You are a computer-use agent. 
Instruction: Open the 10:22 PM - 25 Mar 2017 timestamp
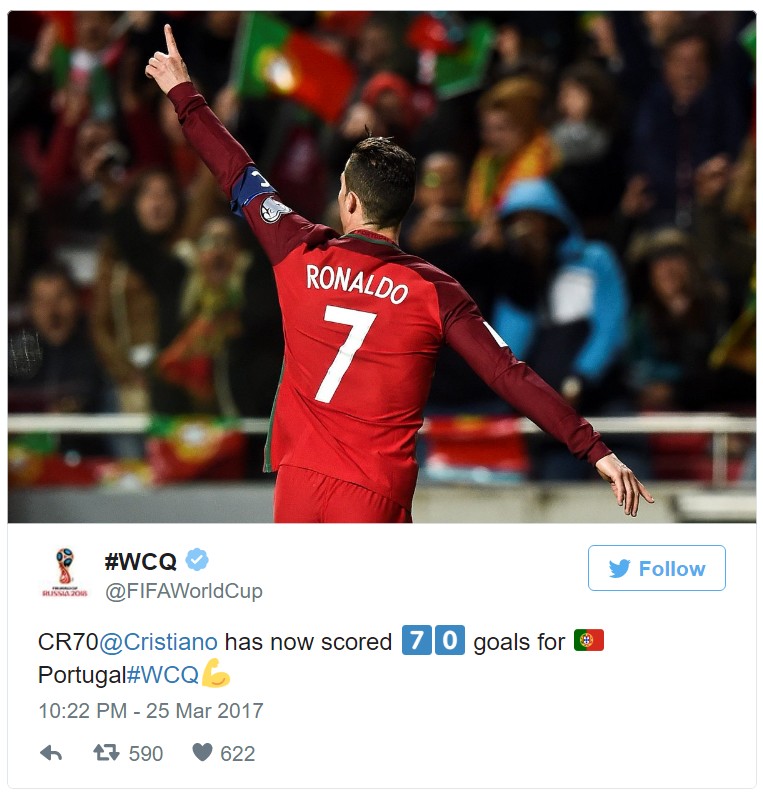point(151,711)
